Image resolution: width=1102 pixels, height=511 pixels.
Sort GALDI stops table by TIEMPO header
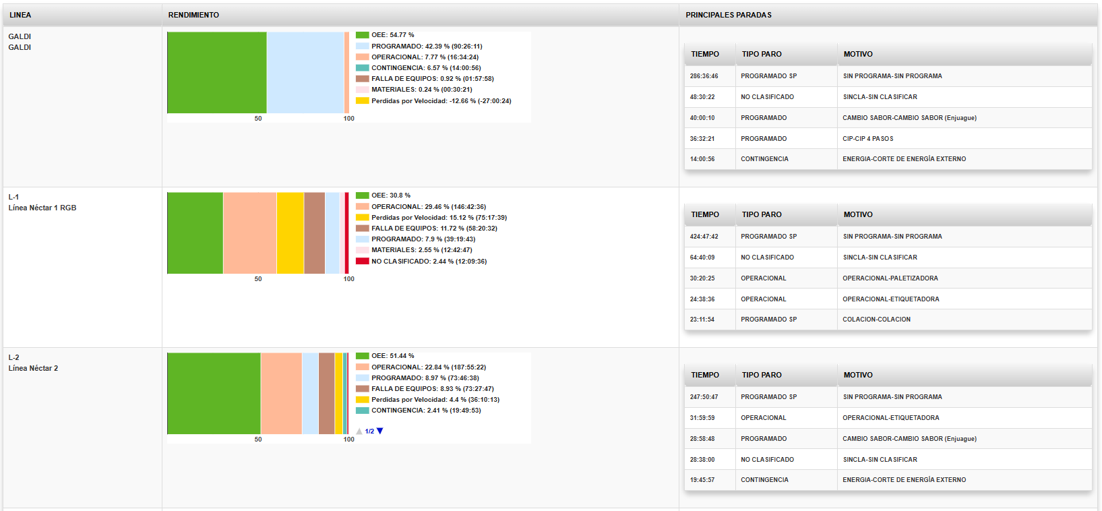point(704,54)
